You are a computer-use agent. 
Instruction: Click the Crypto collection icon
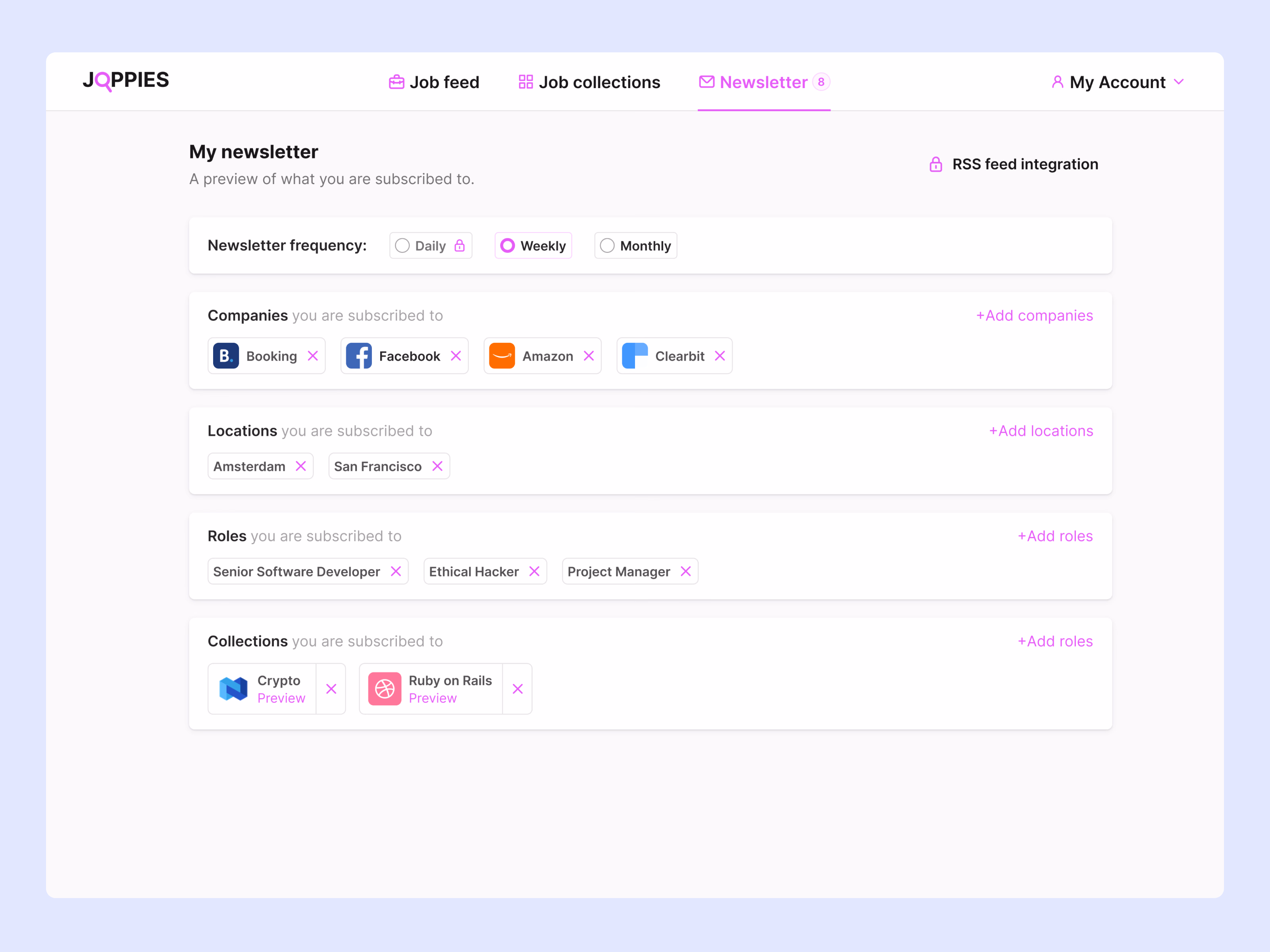tap(234, 689)
